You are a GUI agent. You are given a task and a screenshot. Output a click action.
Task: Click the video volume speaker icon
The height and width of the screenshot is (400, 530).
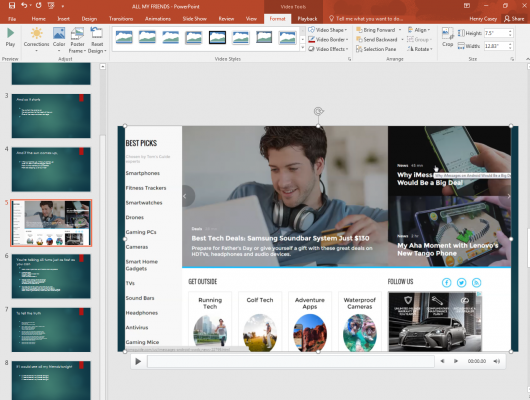497,361
